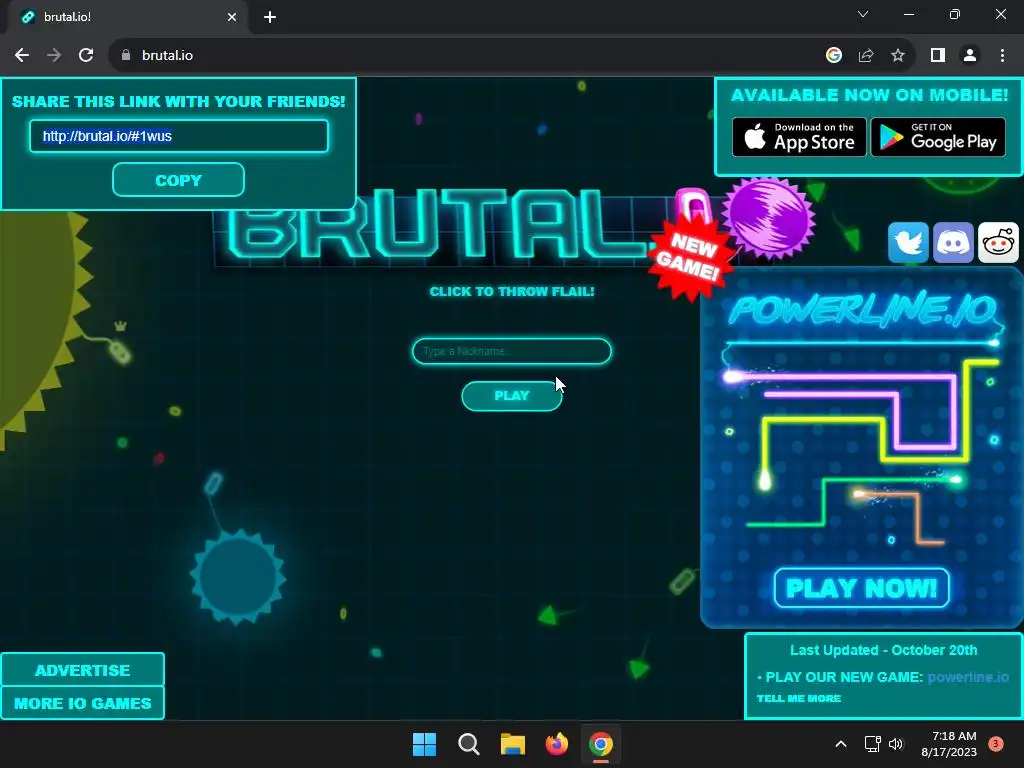Open clock showing 7:18 AM
Screen dimensions: 1024x768
[x=949, y=744]
